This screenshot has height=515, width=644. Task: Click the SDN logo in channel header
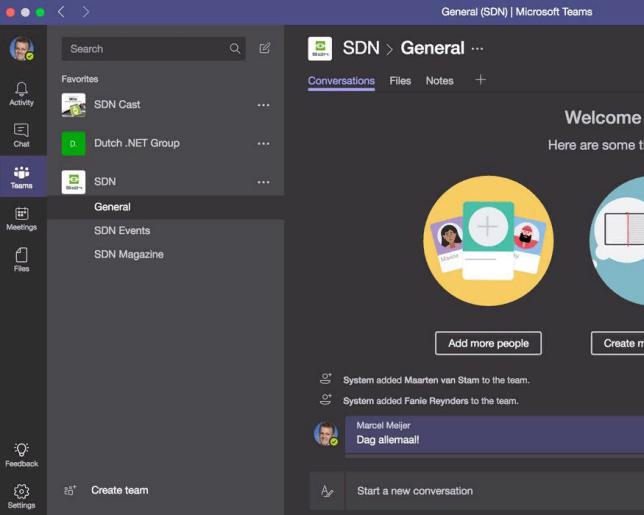(x=320, y=48)
